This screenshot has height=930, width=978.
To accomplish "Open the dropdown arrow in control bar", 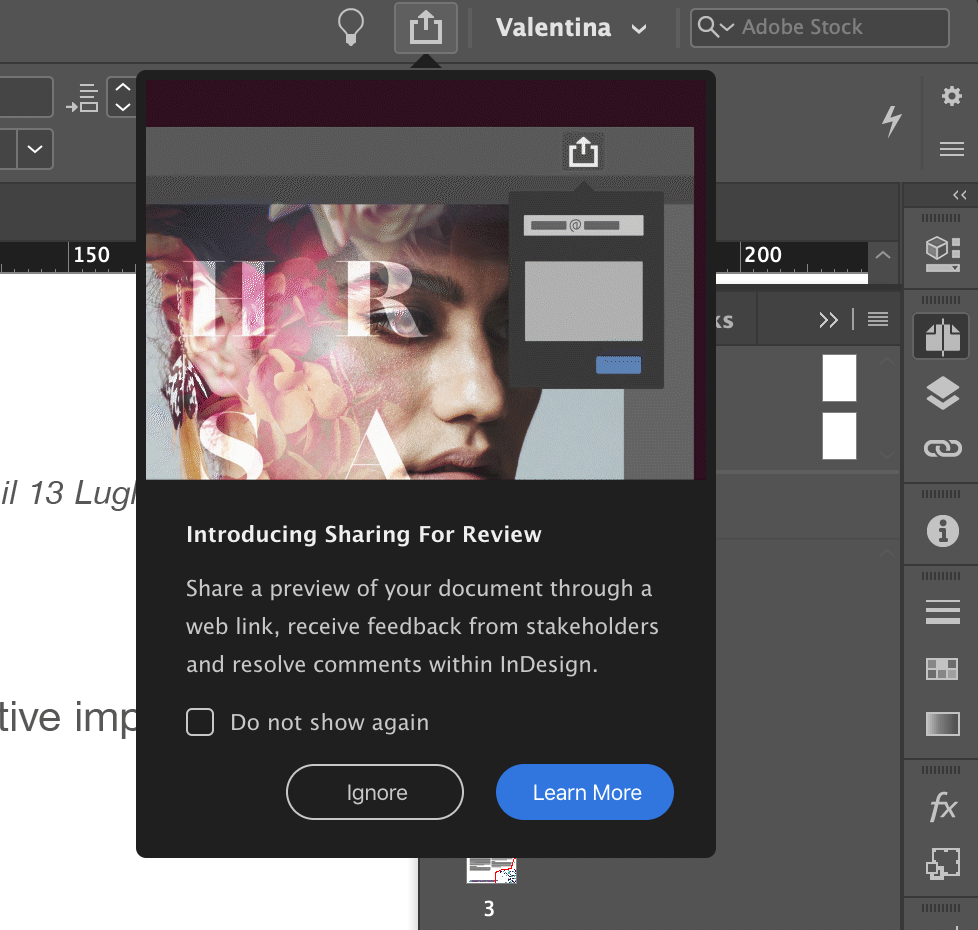I will click(x=35, y=149).
